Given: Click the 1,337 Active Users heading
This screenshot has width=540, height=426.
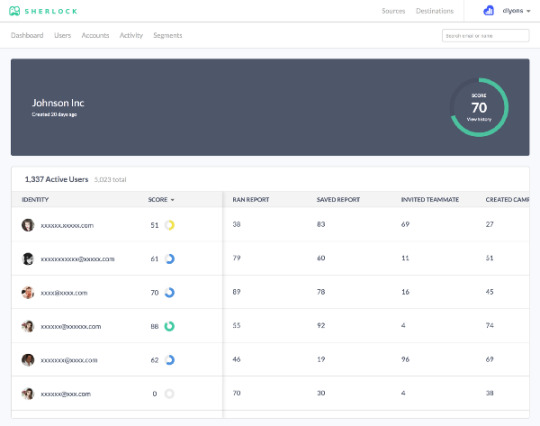Looking at the screenshot, I should tap(56, 179).
